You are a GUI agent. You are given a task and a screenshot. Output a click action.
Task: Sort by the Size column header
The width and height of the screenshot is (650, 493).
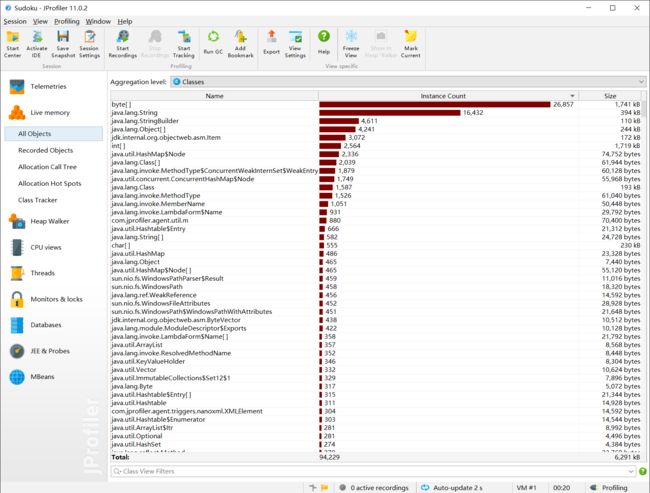(x=610, y=96)
